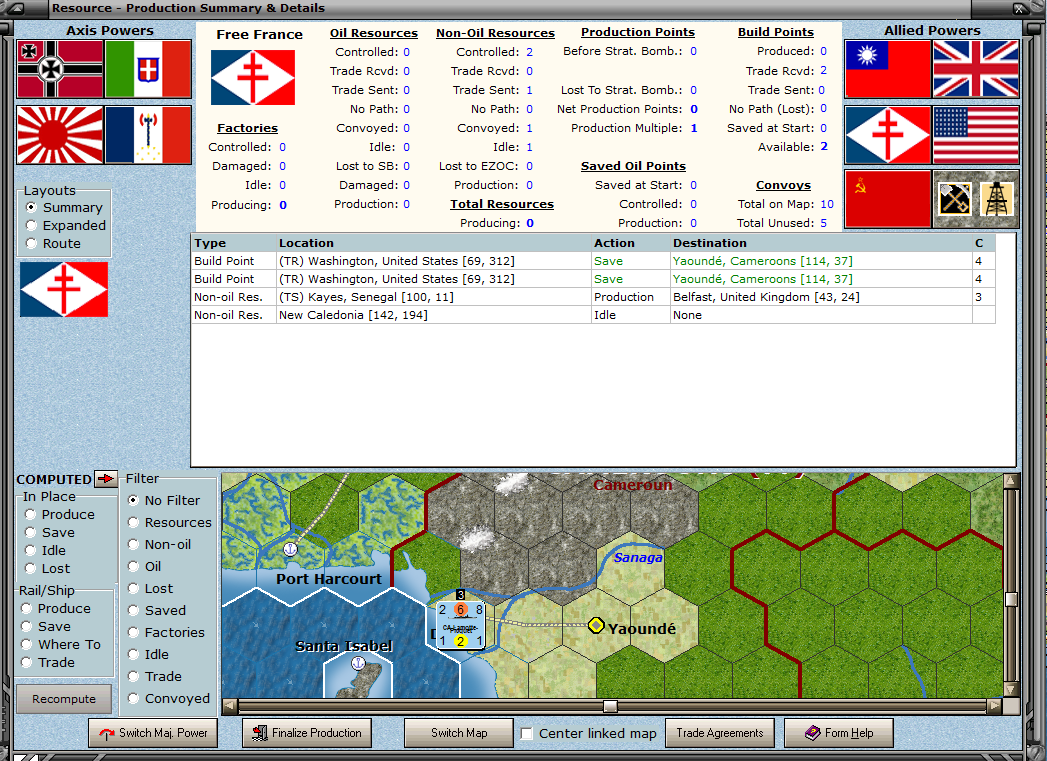Filter by Non-oil

point(134,544)
